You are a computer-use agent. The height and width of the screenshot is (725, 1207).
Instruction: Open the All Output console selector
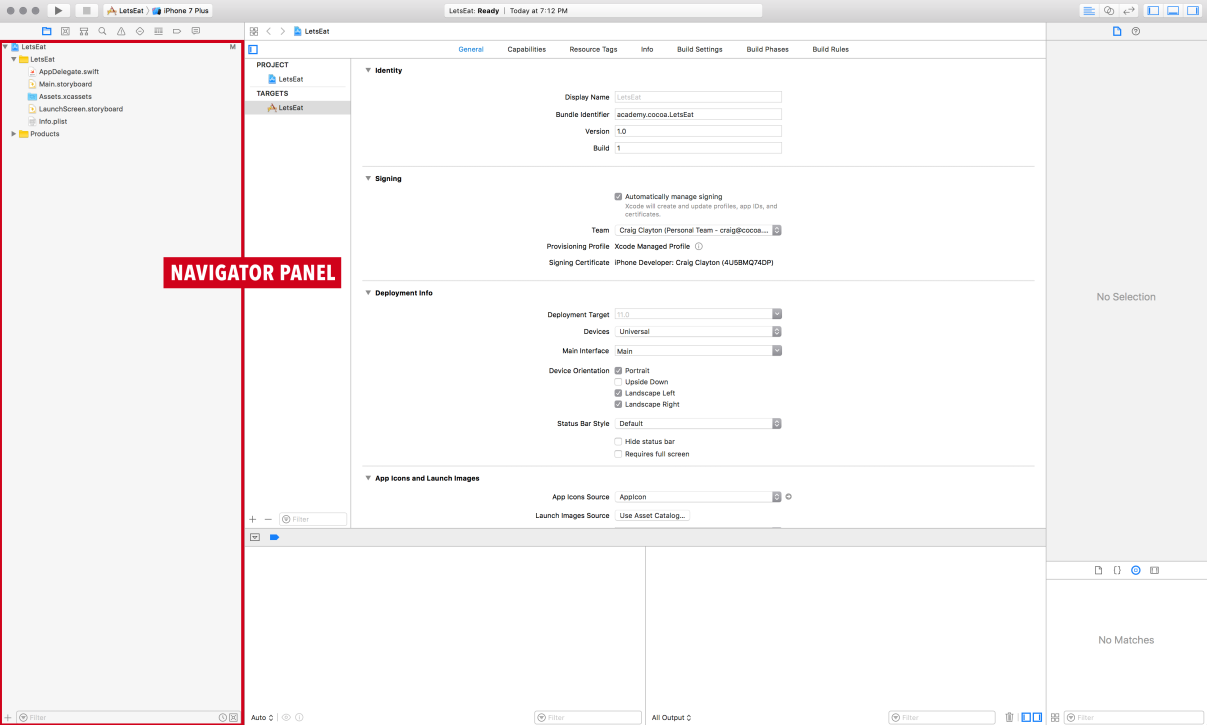(671, 718)
